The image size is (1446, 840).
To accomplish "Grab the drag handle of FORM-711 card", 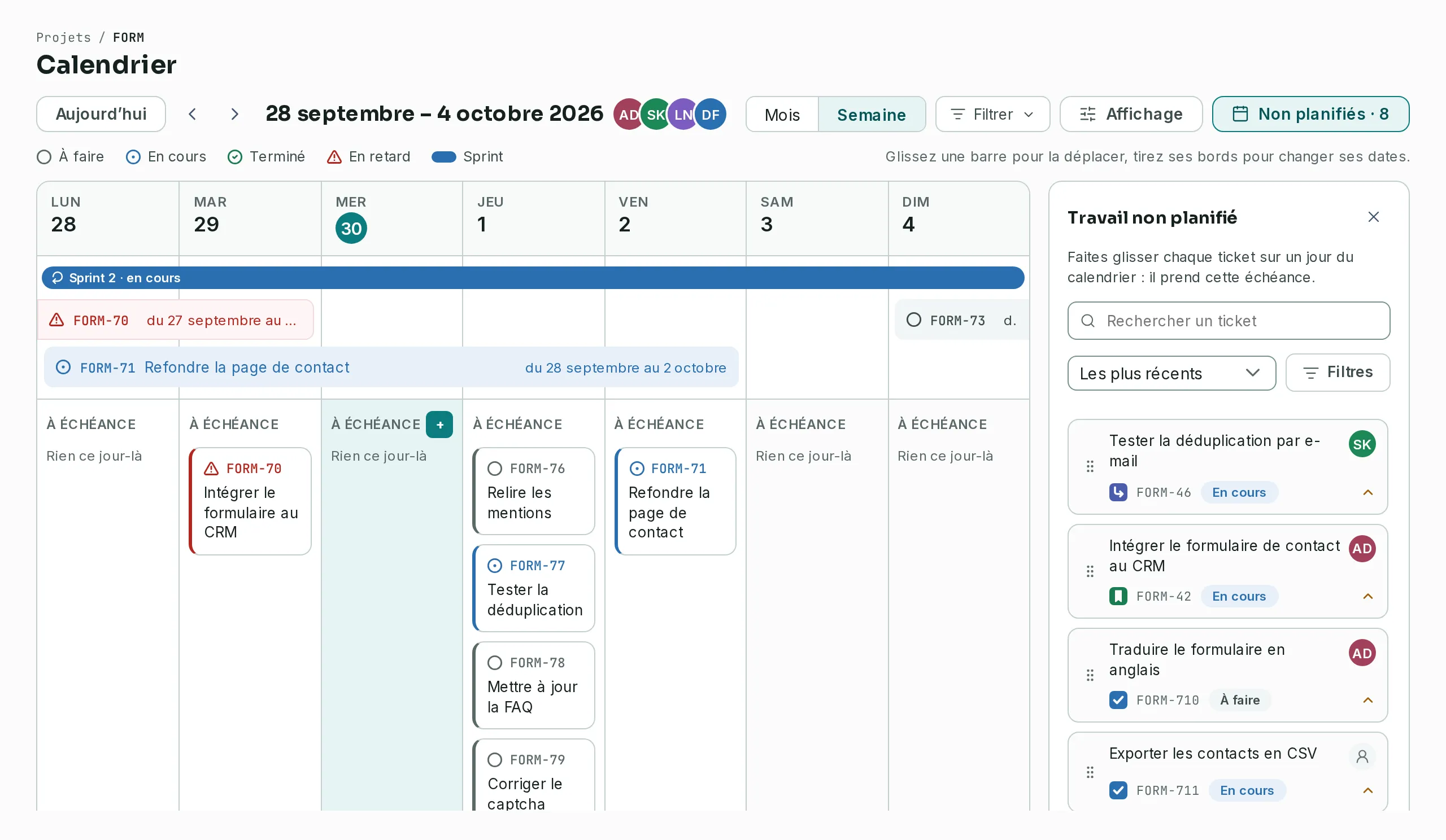I will (x=1090, y=772).
